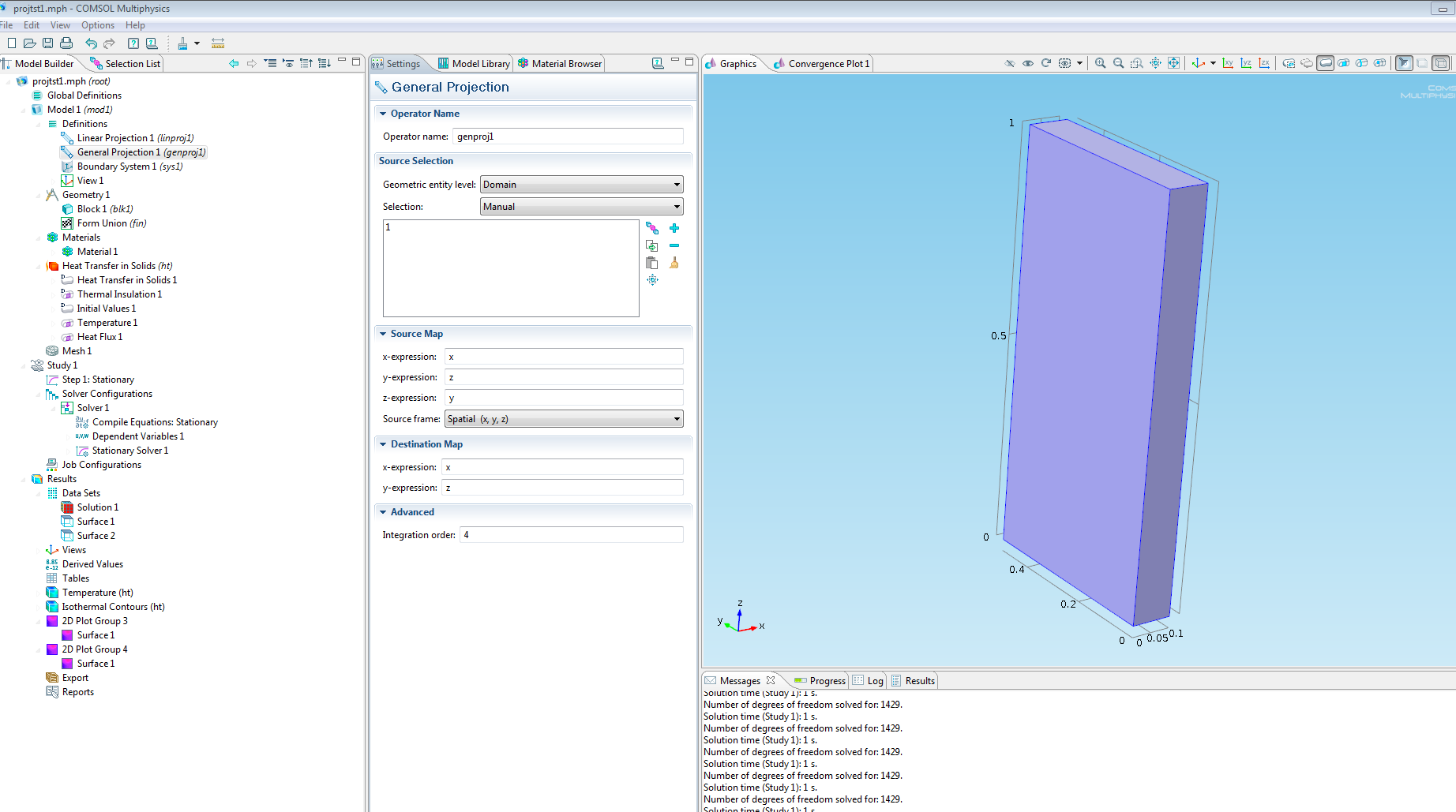Toggle wireframe rendering in Graphics toolbar

coord(1441,63)
